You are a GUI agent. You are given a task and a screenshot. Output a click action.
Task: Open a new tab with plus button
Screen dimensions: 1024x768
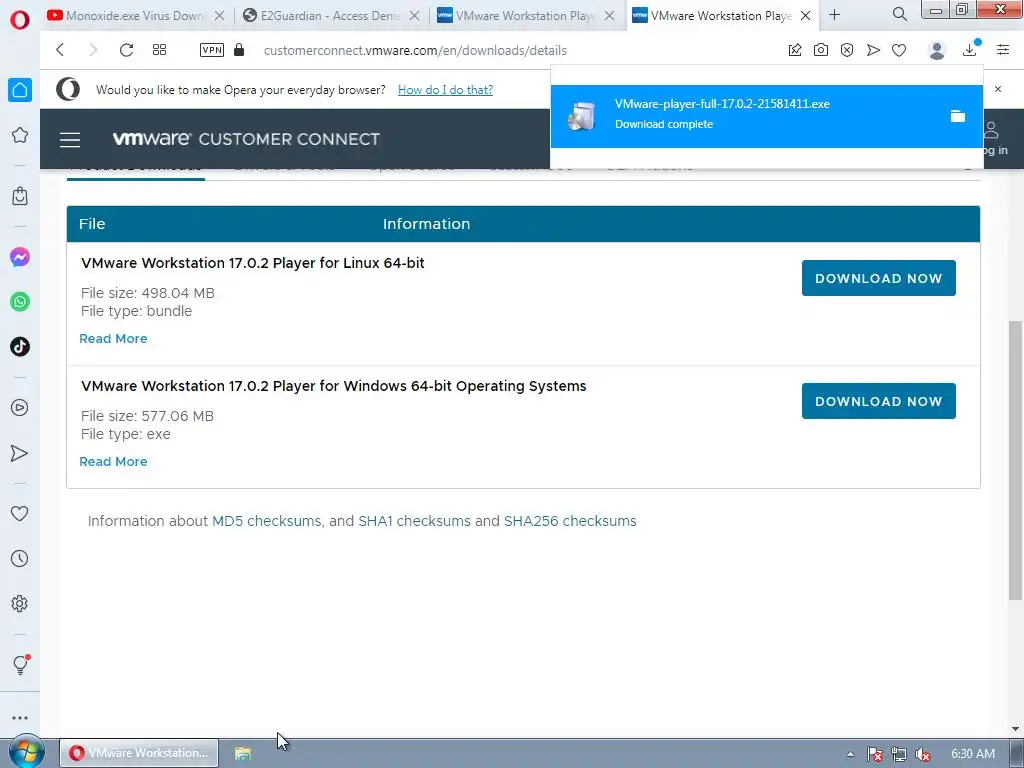click(835, 14)
